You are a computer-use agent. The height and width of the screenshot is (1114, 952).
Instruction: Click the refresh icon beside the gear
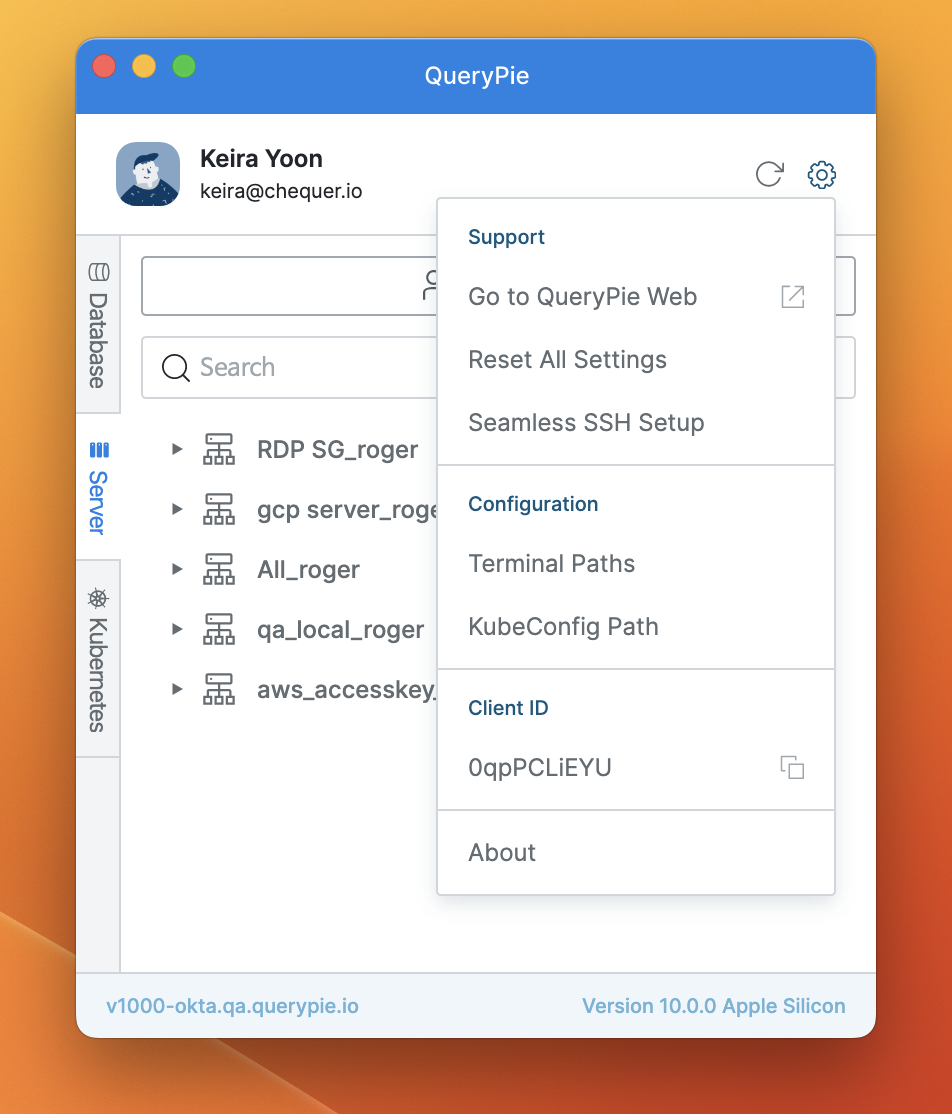point(769,174)
